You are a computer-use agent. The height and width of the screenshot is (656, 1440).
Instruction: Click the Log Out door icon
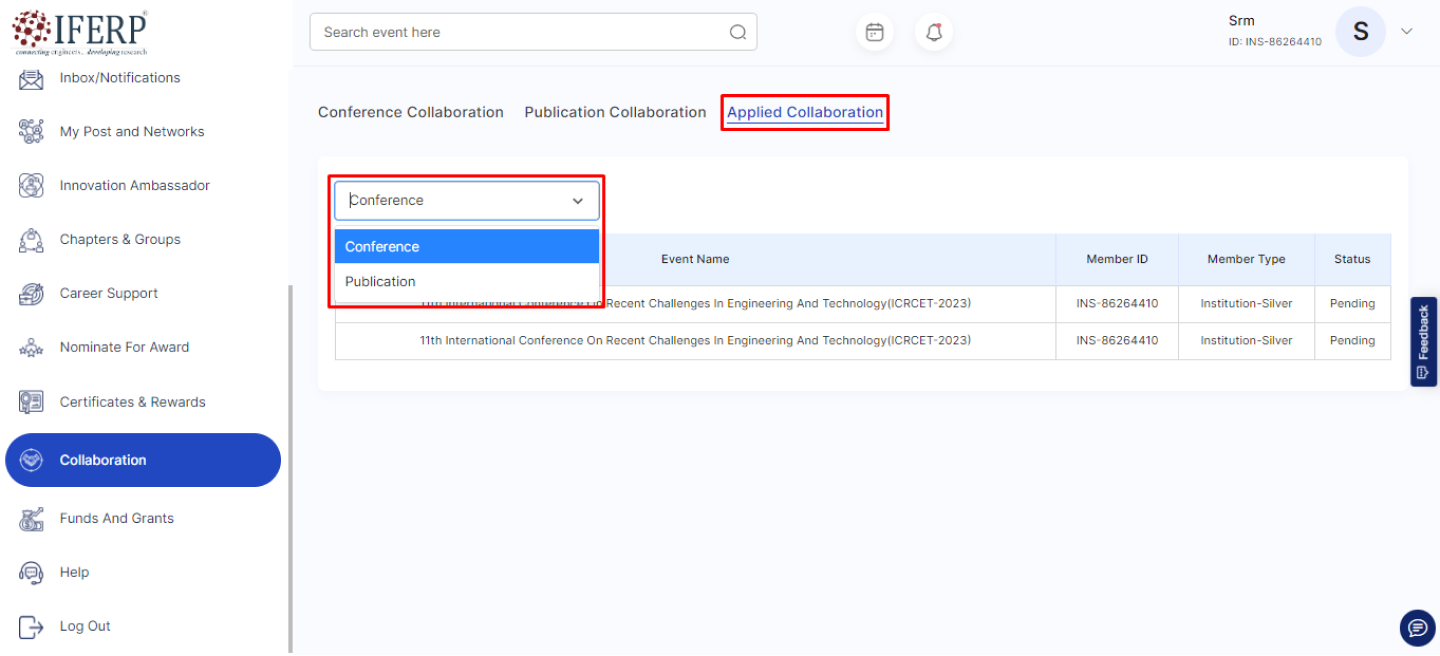[x=32, y=626]
